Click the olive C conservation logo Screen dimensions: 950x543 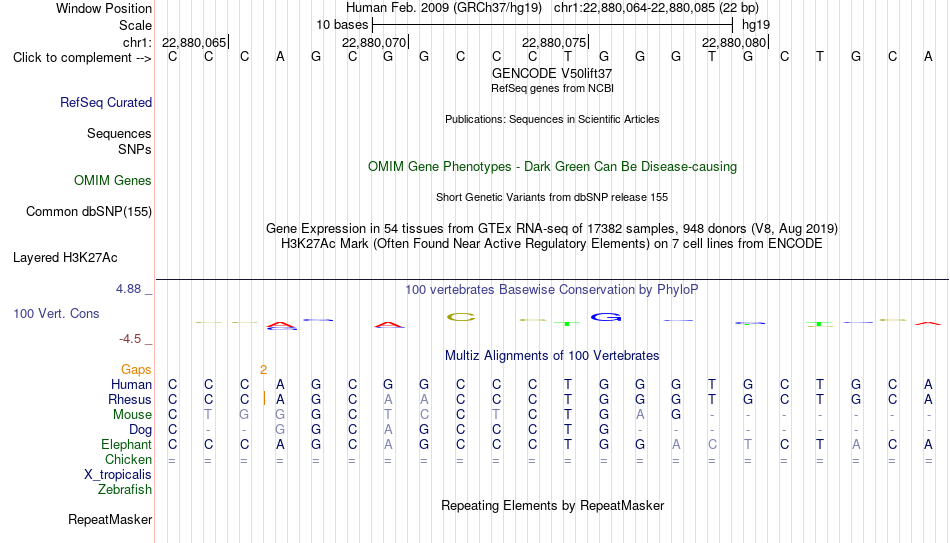[x=461, y=317]
